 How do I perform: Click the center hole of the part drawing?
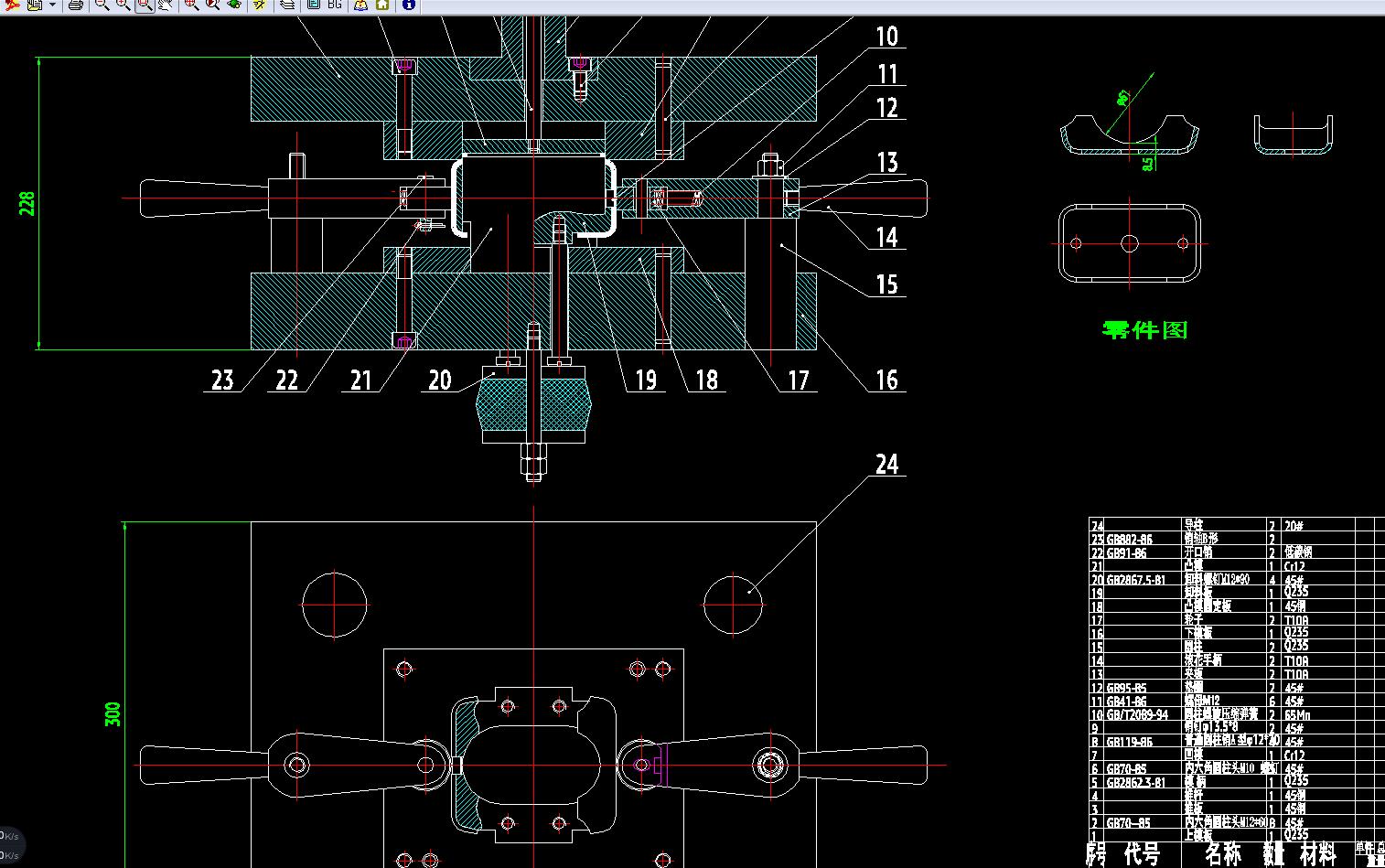pos(1130,243)
